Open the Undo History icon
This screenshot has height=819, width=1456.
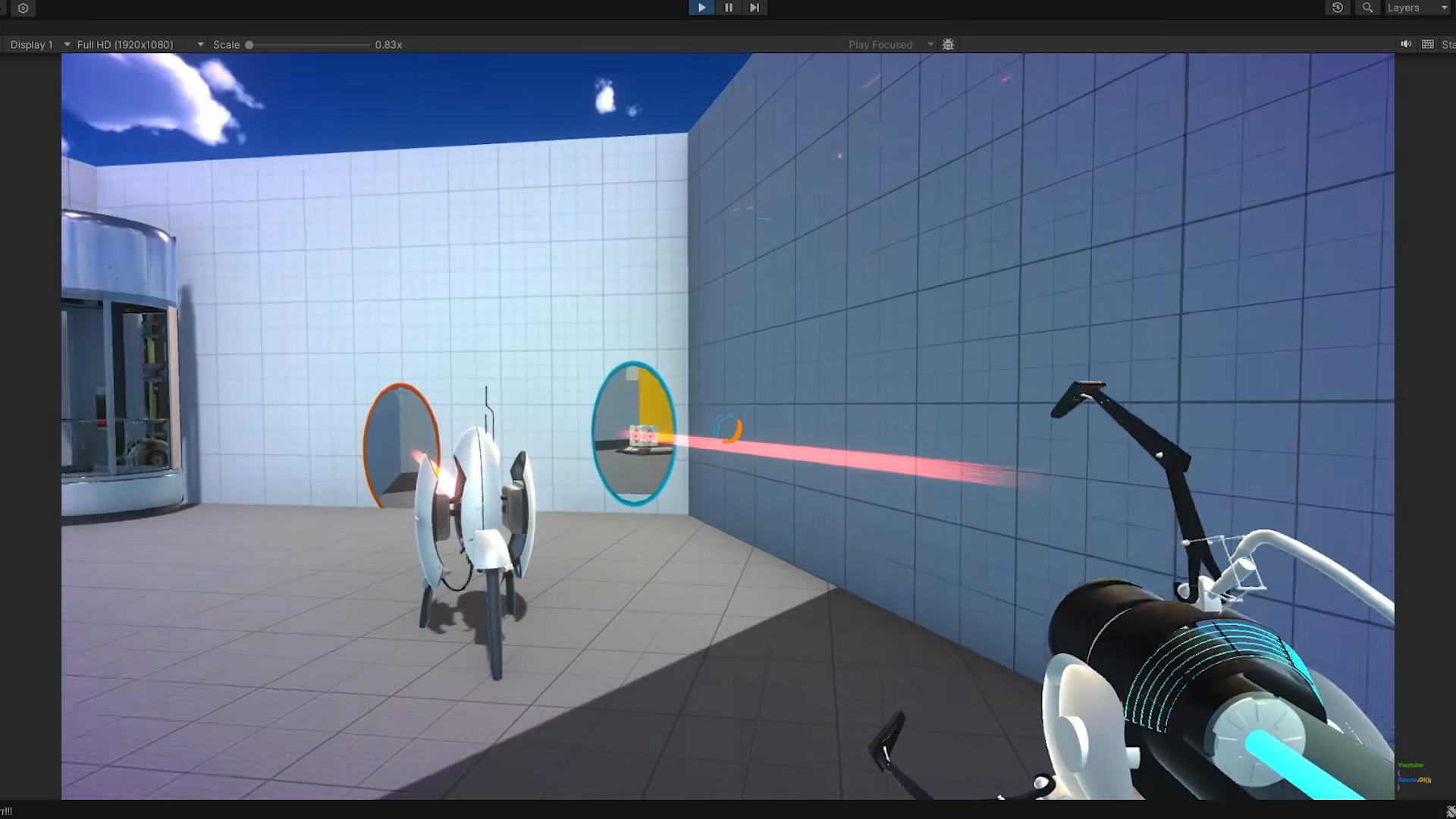tap(1338, 8)
